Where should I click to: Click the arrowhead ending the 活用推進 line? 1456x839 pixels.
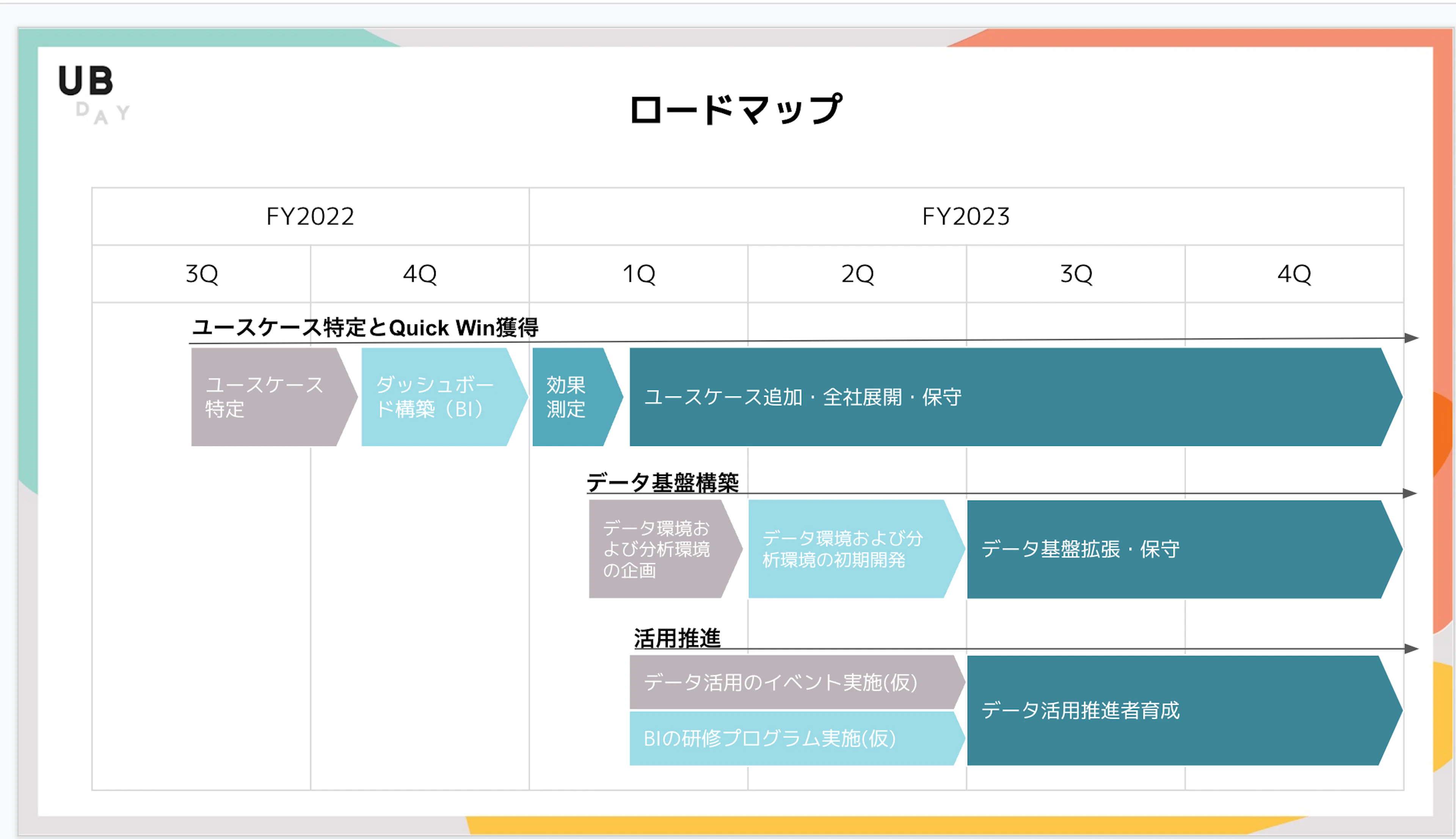1411,649
